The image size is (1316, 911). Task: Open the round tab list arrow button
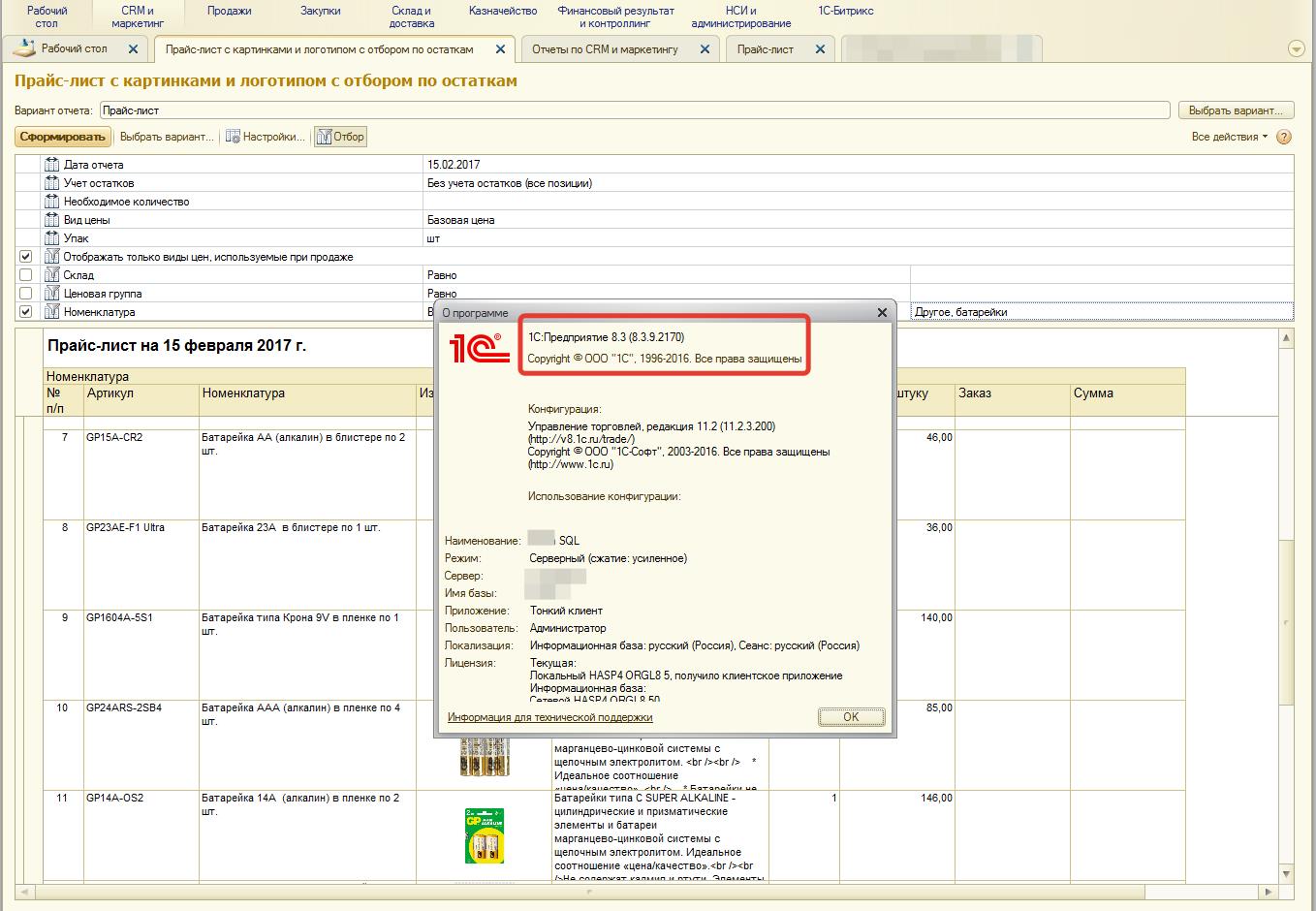coord(1296,48)
